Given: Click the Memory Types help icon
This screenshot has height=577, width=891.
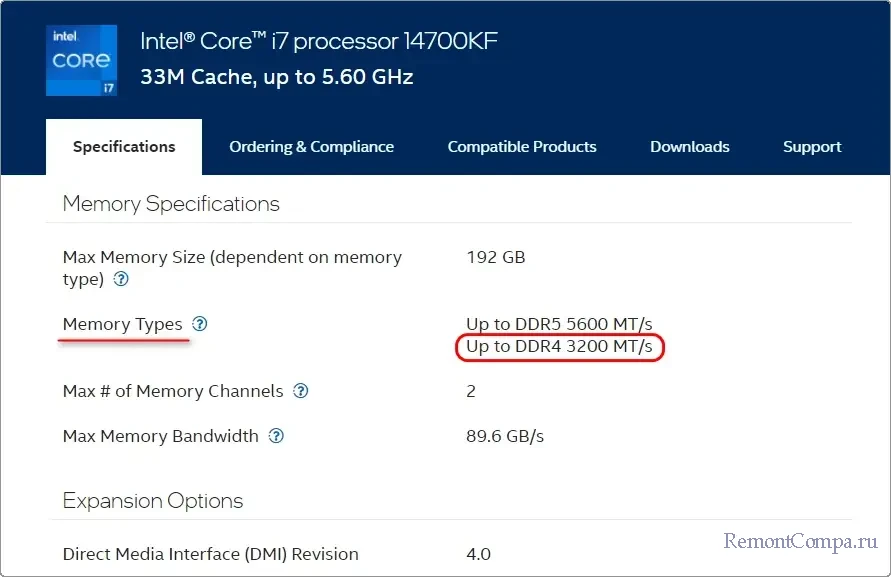Looking at the screenshot, I should pyautogui.click(x=200, y=324).
